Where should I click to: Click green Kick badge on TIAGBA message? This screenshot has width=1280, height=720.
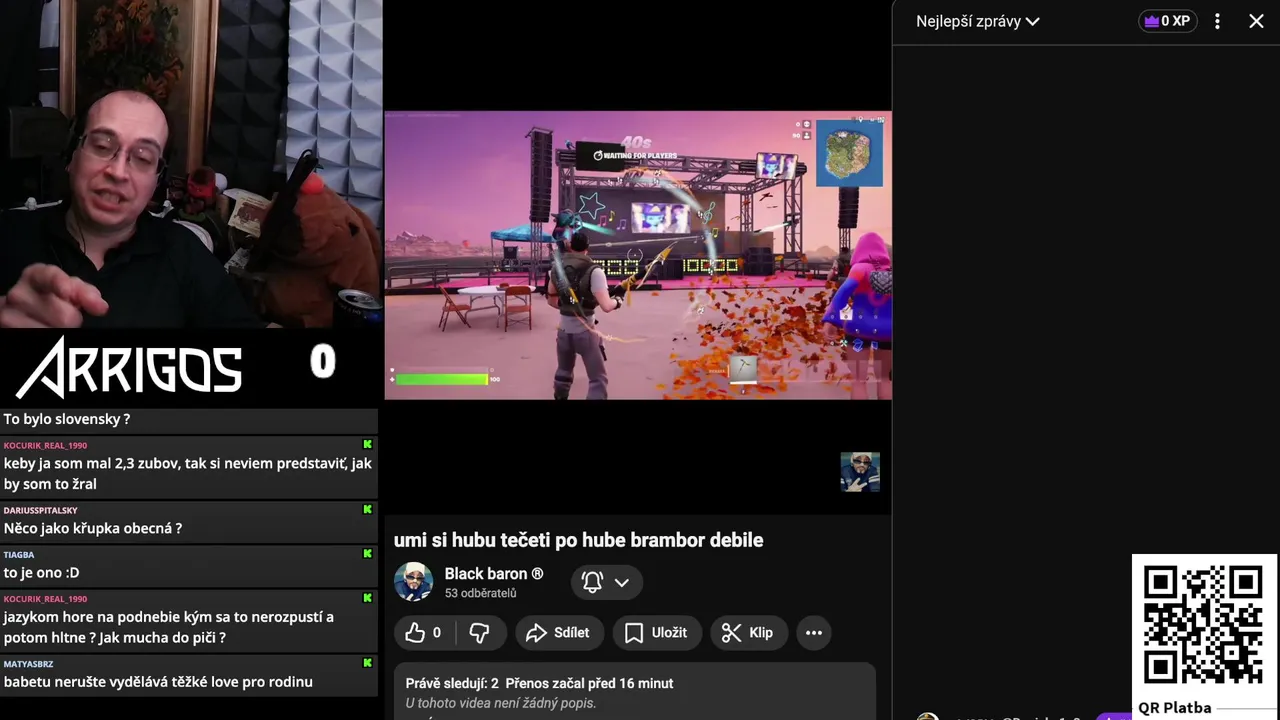pos(367,553)
